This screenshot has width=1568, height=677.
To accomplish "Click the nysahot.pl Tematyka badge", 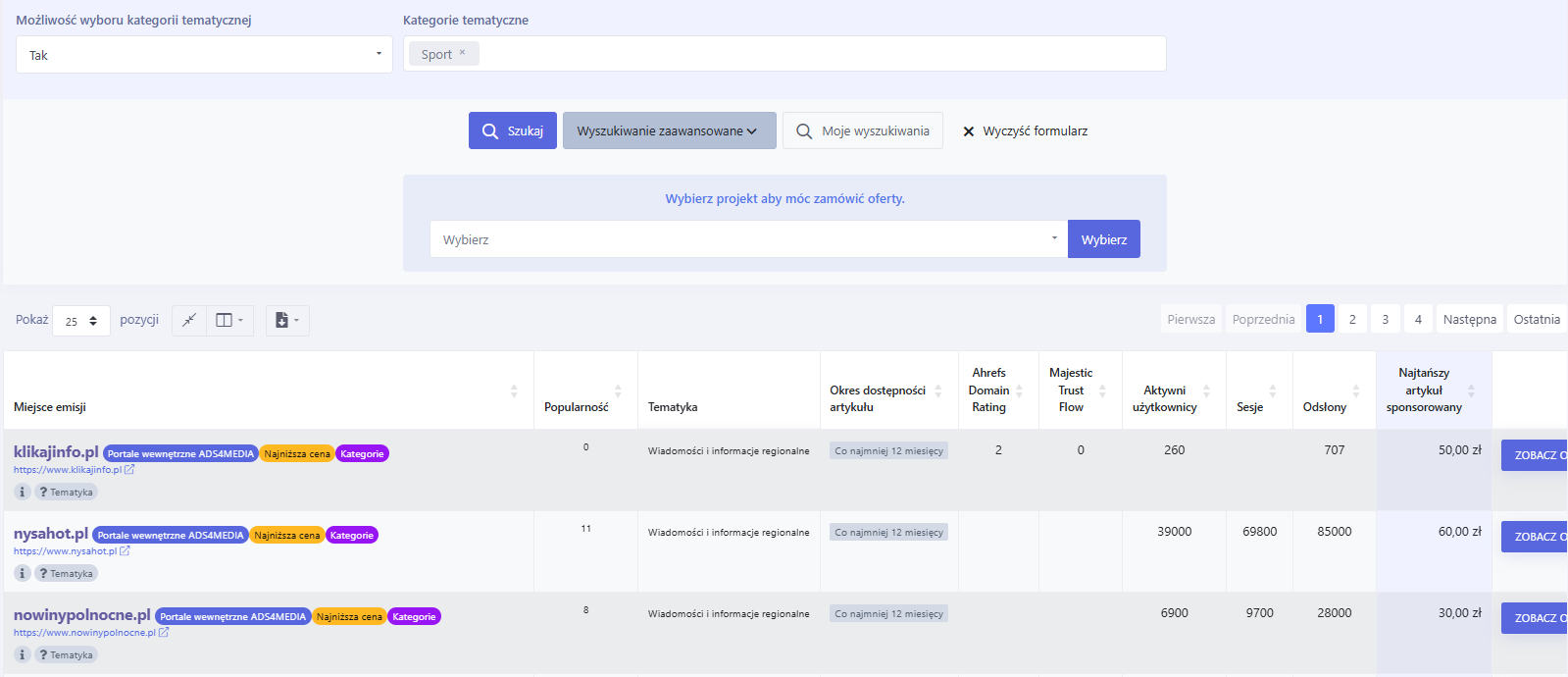I will tap(67, 573).
